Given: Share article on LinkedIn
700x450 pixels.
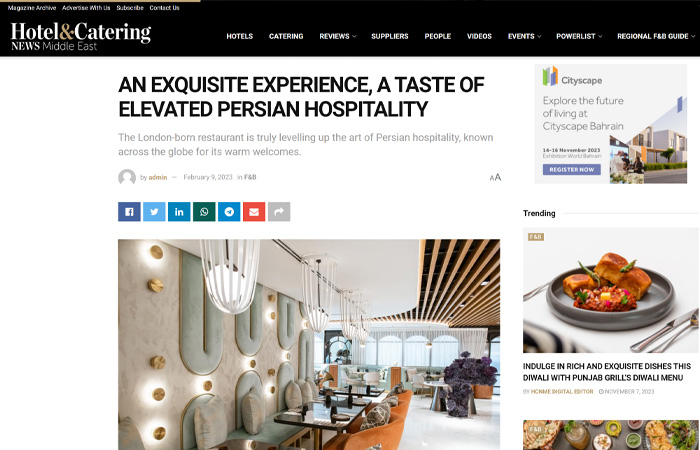Looking at the screenshot, I should click(x=179, y=212).
